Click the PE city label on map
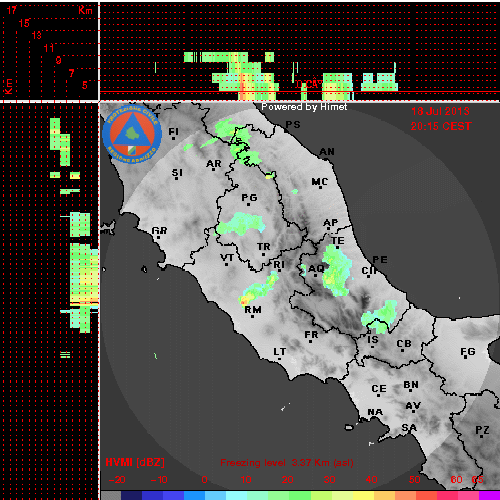The image size is (500, 500). pos(380,260)
